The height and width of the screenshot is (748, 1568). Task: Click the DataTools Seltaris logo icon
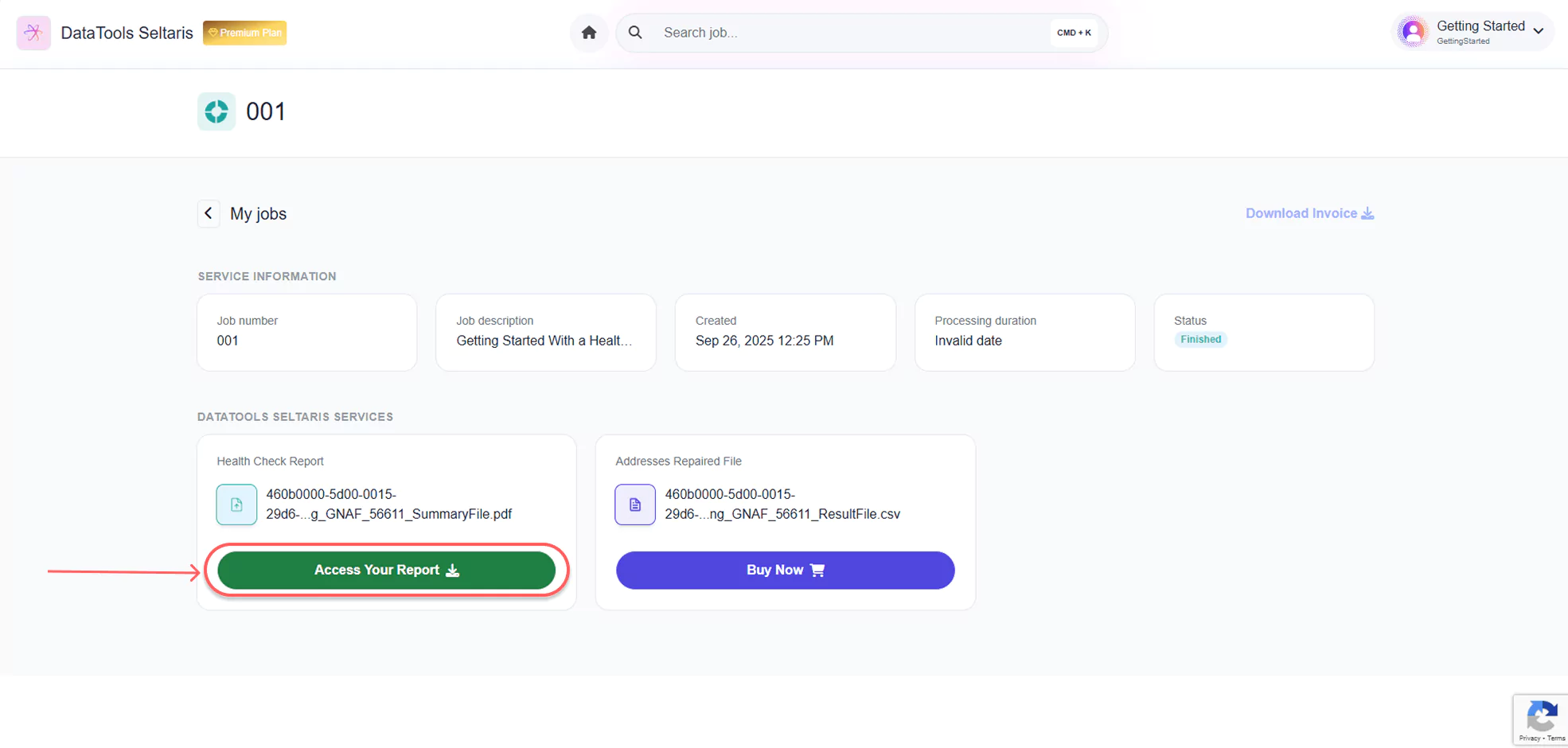coord(33,33)
